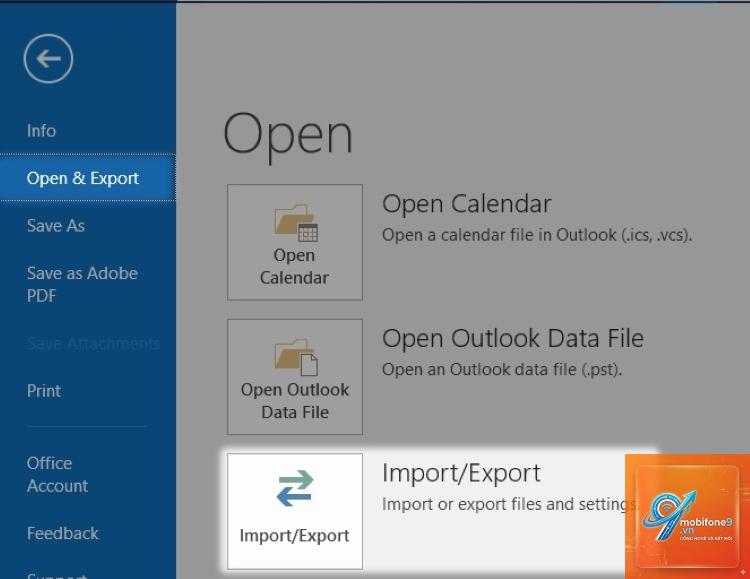
Task: Click 'Open an Outlook data file (.pst).' text
Action: coord(502,369)
